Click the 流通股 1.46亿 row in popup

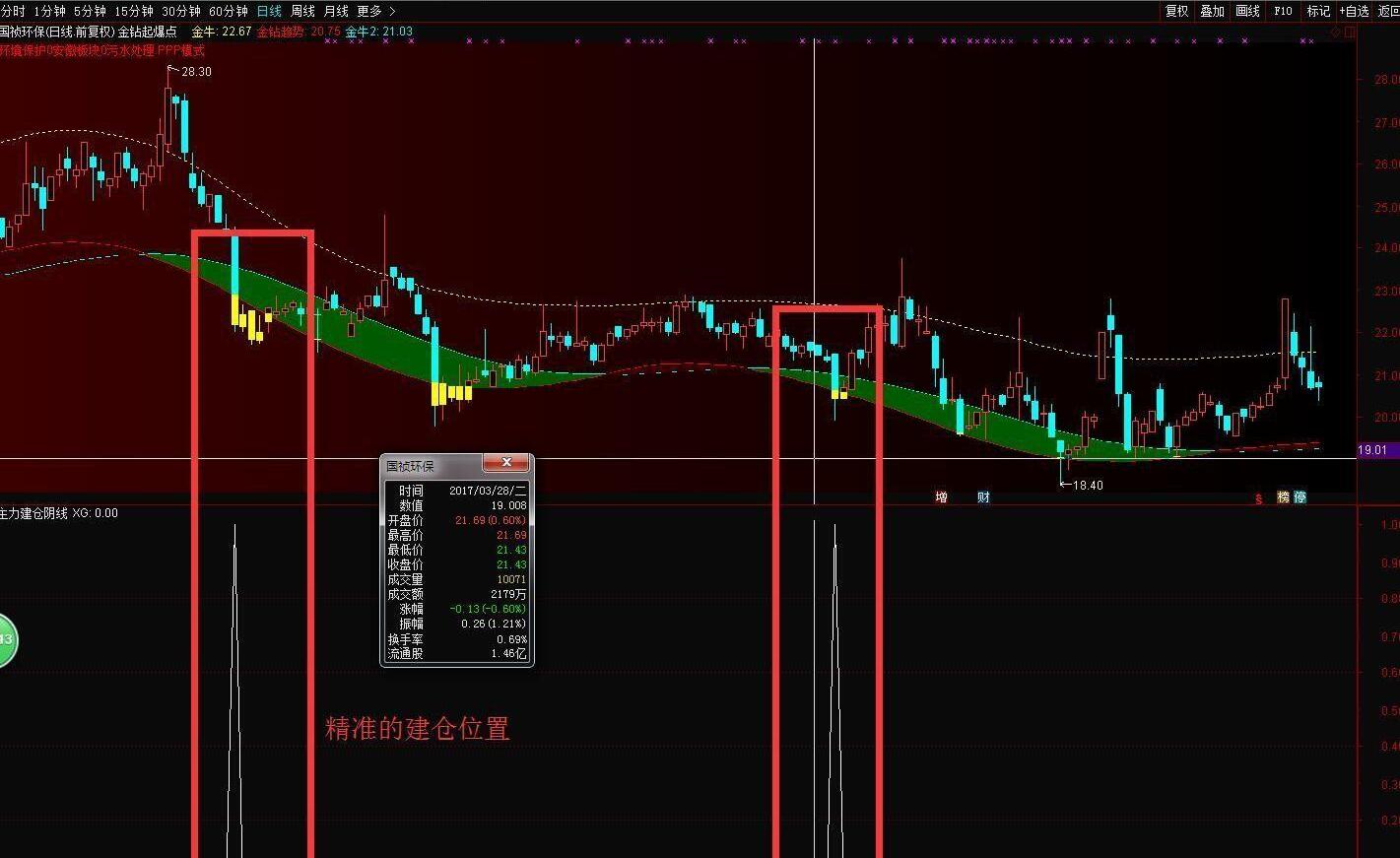[457, 654]
